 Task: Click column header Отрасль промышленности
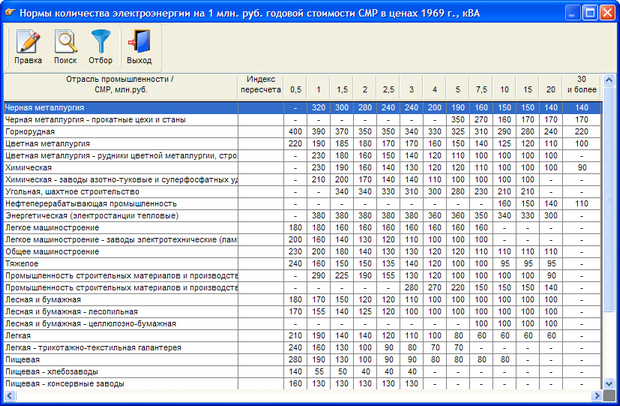pos(120,85)
